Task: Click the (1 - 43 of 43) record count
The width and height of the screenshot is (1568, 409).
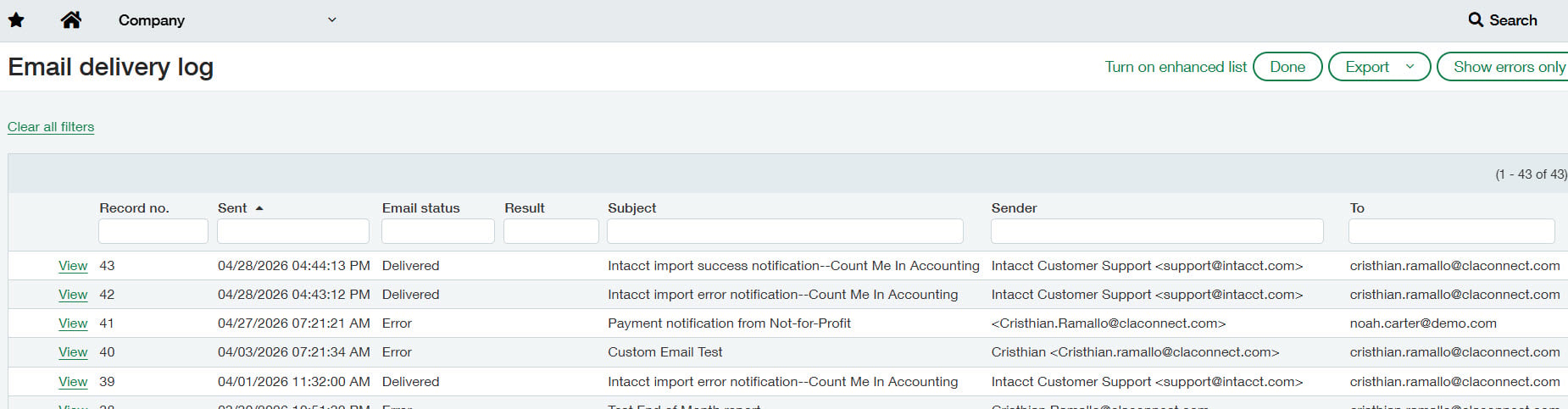Action: click(x=1531, y=174)
